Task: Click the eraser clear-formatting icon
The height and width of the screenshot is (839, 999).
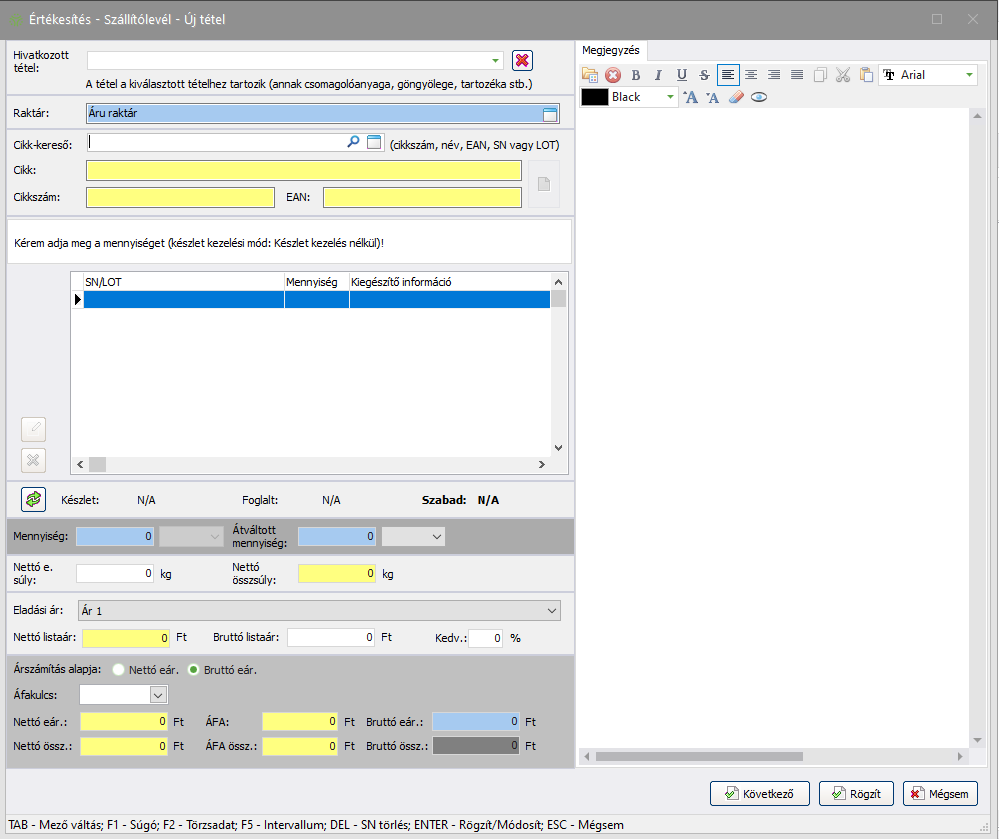Action: (736, 97)
